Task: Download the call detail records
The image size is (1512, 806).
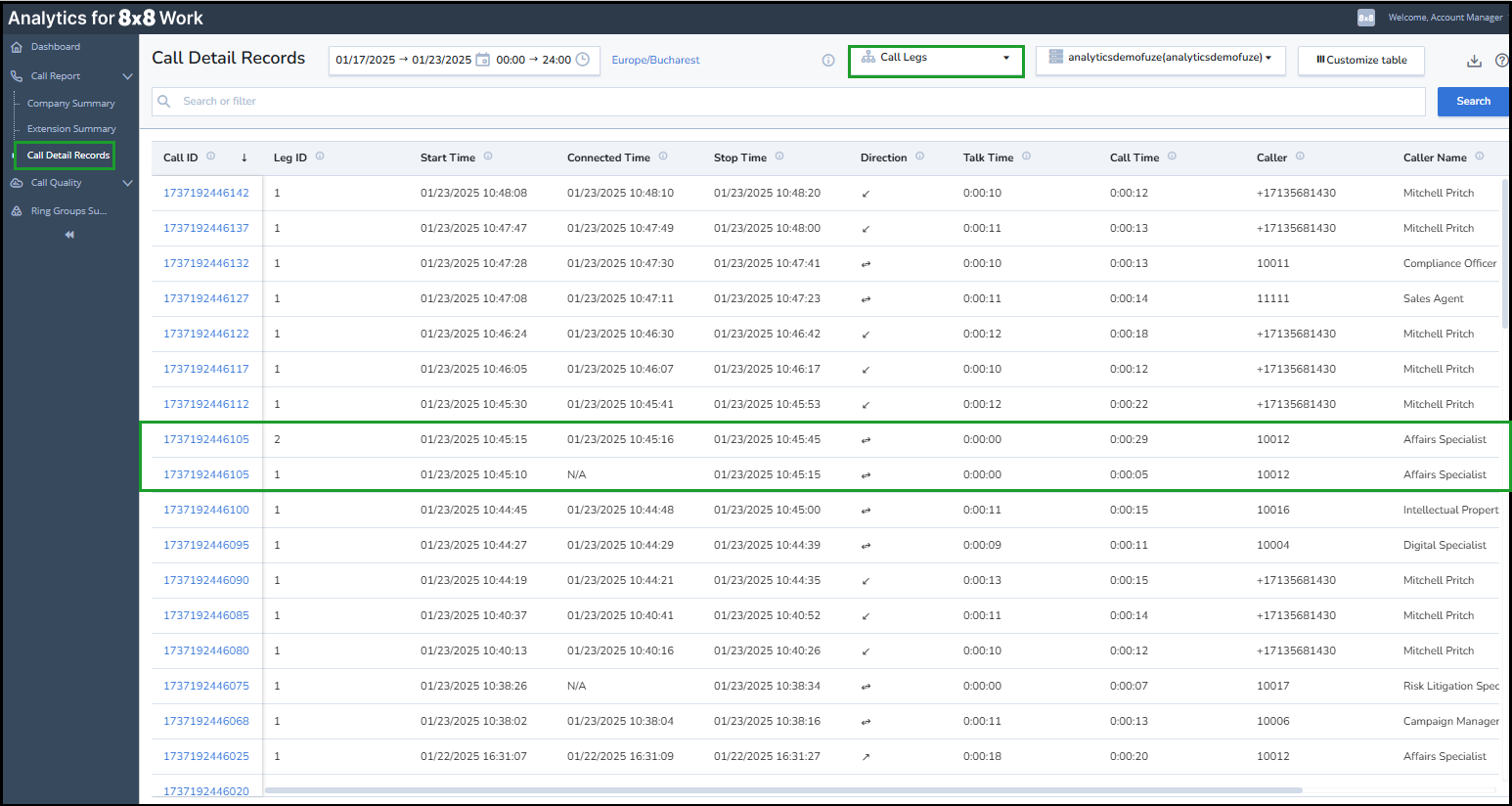Action: [x=1474, y=61]
